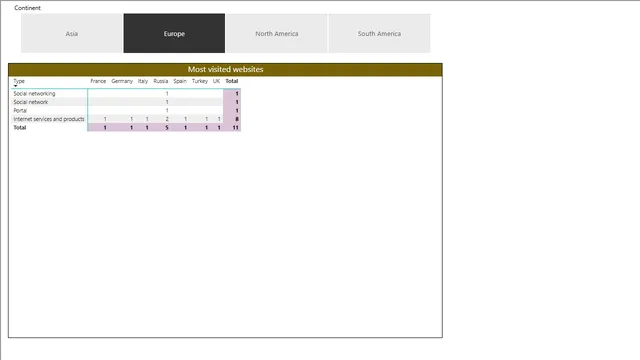The image size is (640, 360).
Task: Click row total for Social networking
Action: [237, 93]
